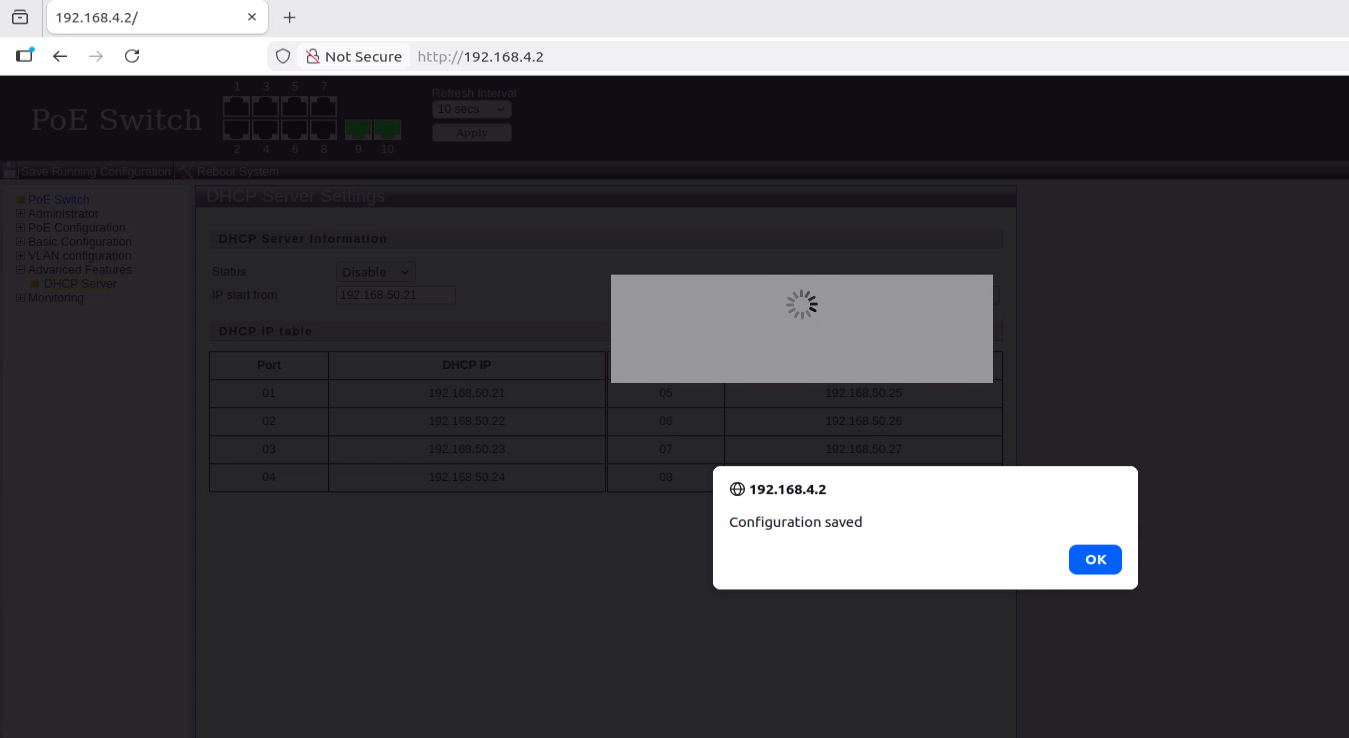Click the browser reload icon

pos(132,56)
